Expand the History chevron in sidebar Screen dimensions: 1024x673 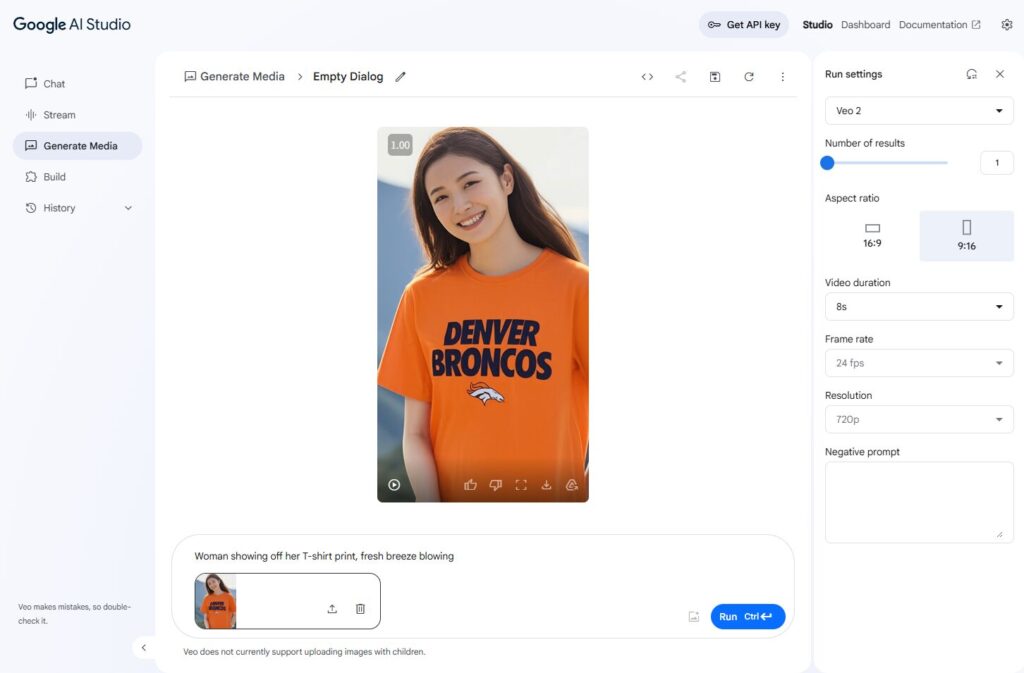click(x=128, y=208)
